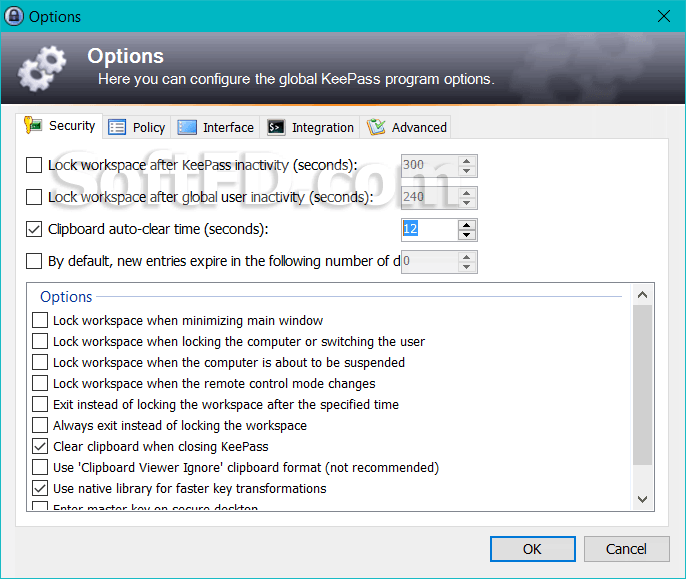Click KeePass inactivity seconds up arrow
The image size is (686, 579).
pyautogui.click(x=467, y=161)
